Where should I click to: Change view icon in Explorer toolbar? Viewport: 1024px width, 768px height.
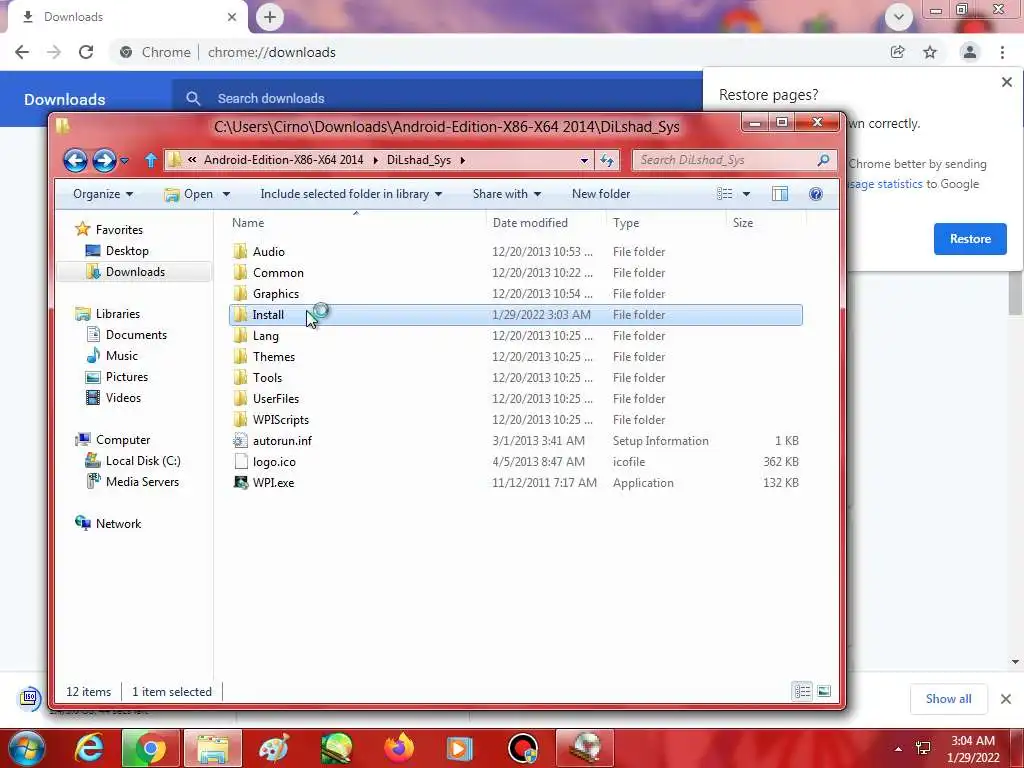tap(724, 194)
